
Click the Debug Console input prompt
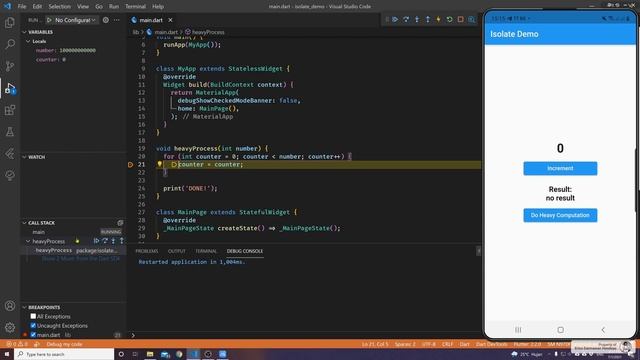(306, 335)
